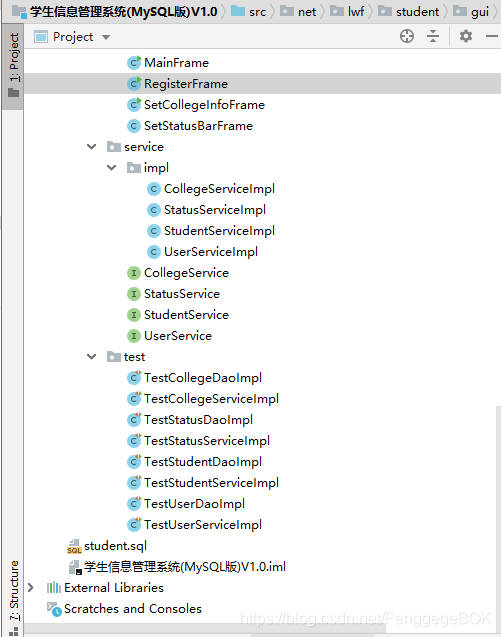Select SetCollegeInfoFrame in the tree
This screenshot has height=637, width=501.
[204, 105]
